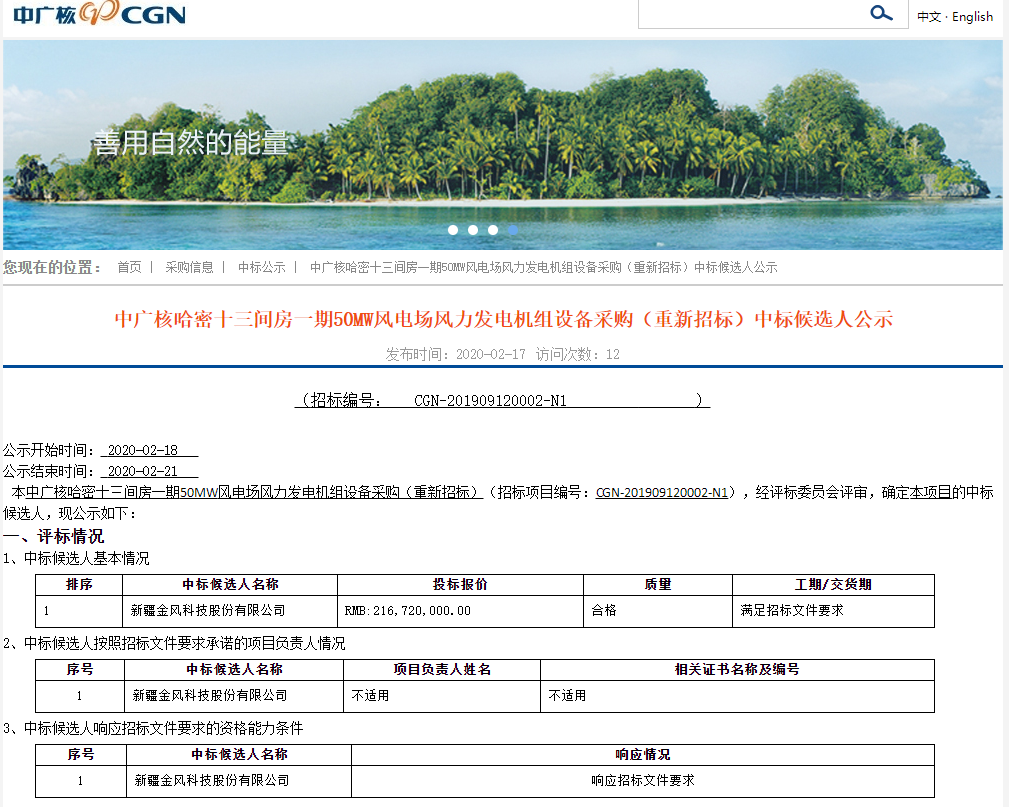
Task: Switch language to English
Action: (x=972, y=17)
